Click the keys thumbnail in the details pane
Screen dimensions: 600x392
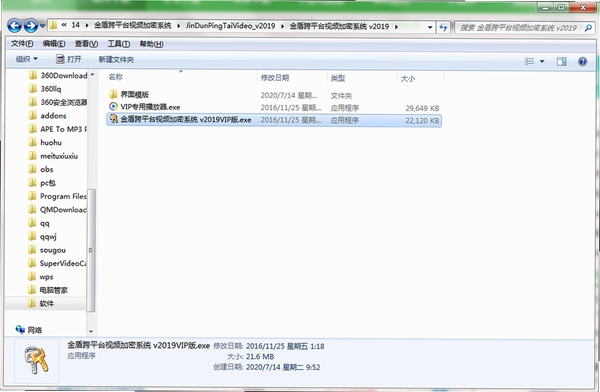pyautogui.click(x=37, y=361)
